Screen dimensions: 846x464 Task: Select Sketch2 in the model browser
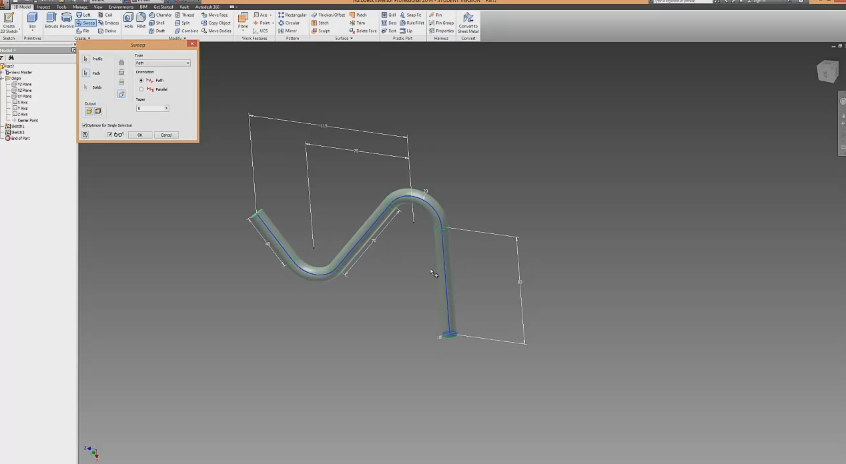[x=18, y=132]
